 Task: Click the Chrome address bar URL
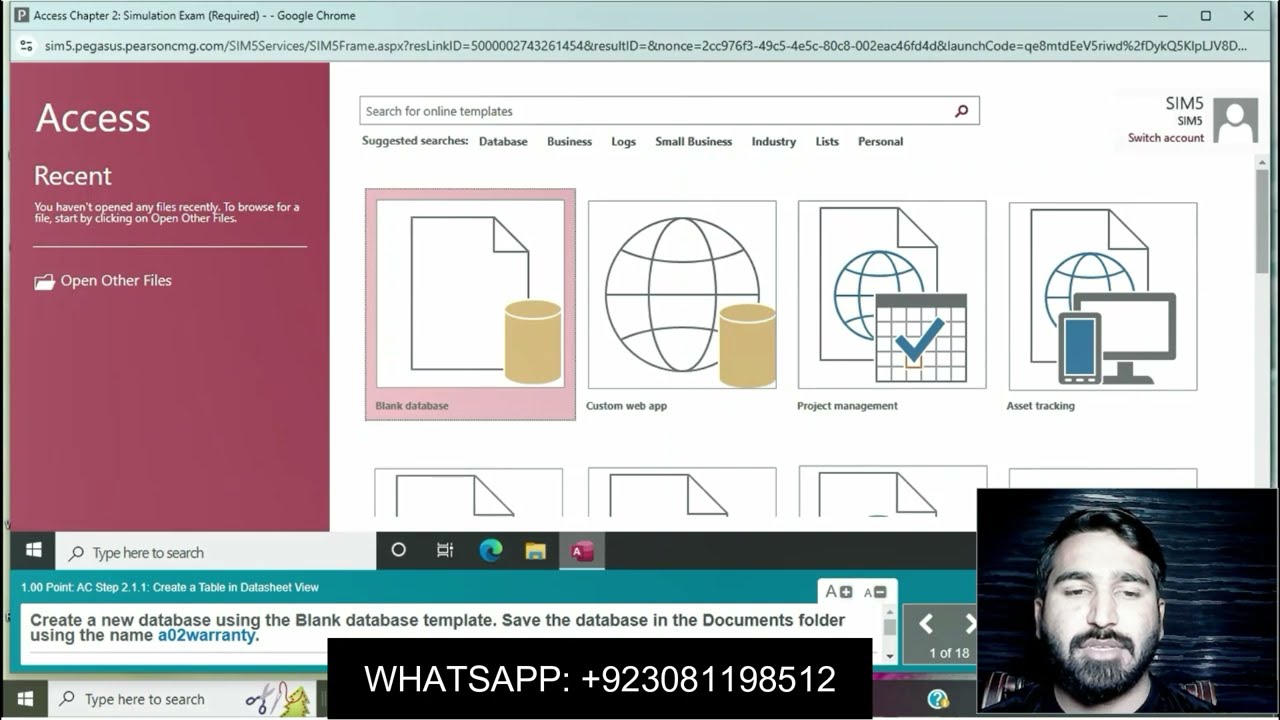coord(646,46)
